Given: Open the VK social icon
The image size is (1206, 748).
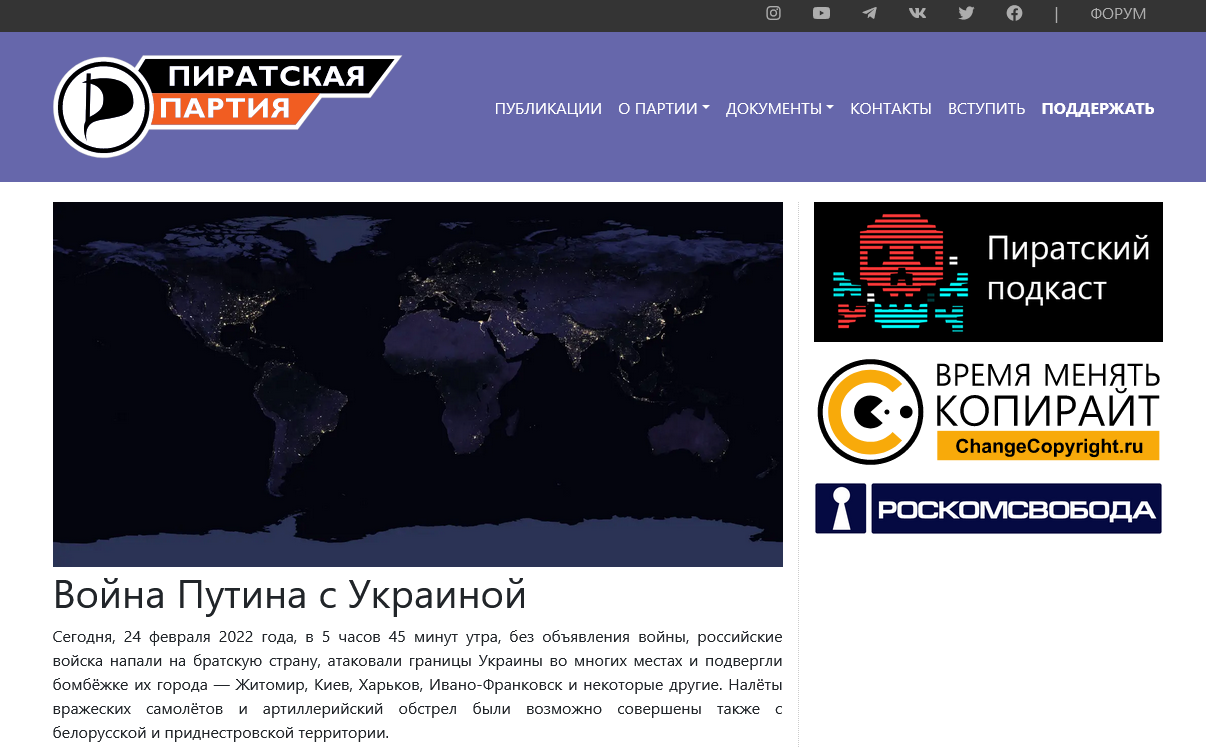Looking at the screenshot, I should pyautogui.click(x=918, y=14).
